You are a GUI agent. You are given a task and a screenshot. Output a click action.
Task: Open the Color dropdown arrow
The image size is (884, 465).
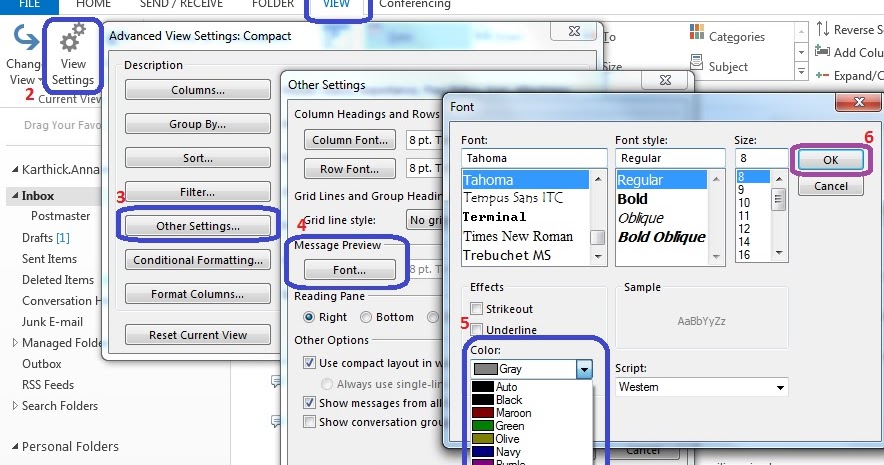(585, 369)
